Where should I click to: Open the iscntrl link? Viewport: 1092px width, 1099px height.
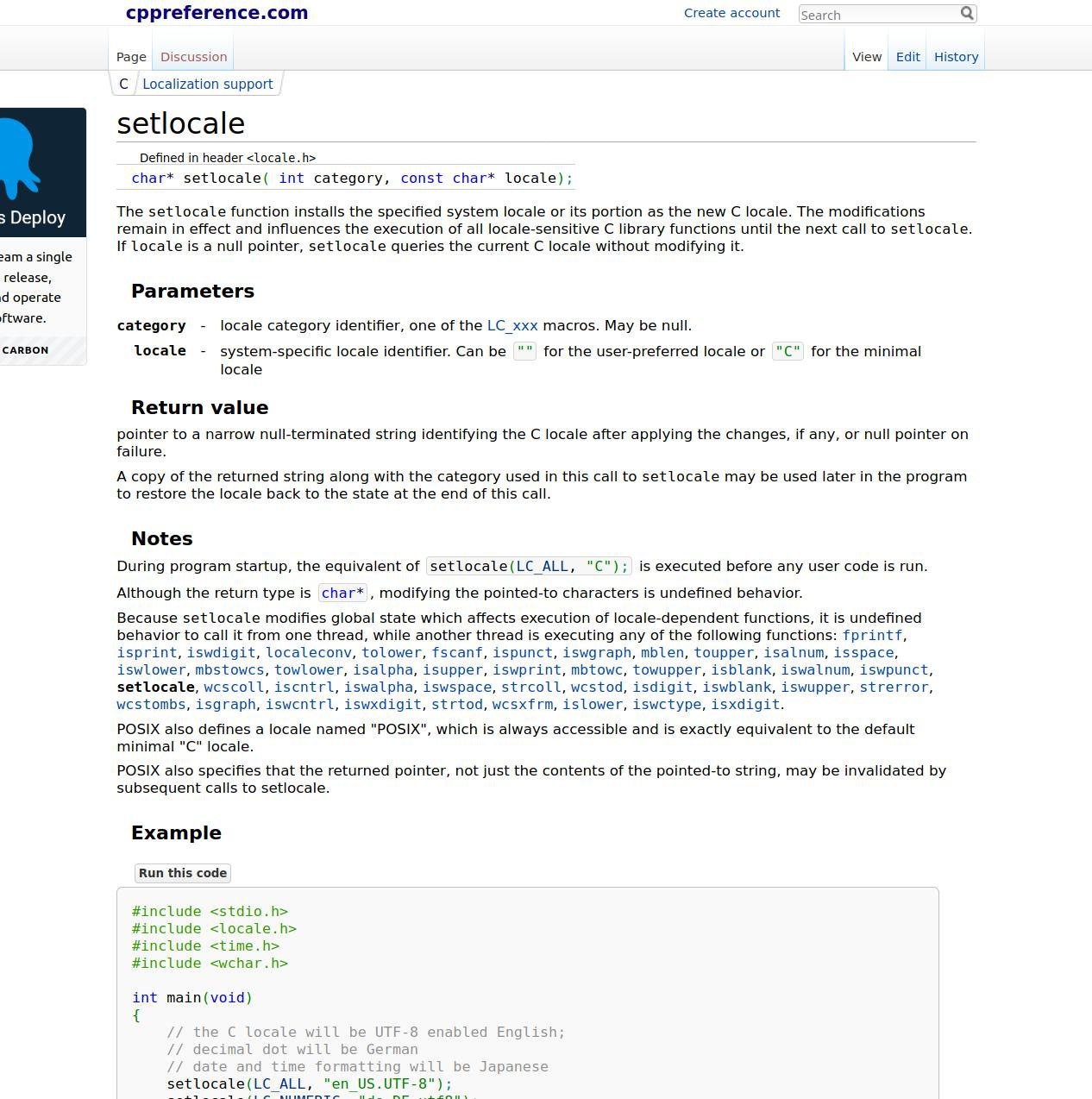(x=304, y=688)
